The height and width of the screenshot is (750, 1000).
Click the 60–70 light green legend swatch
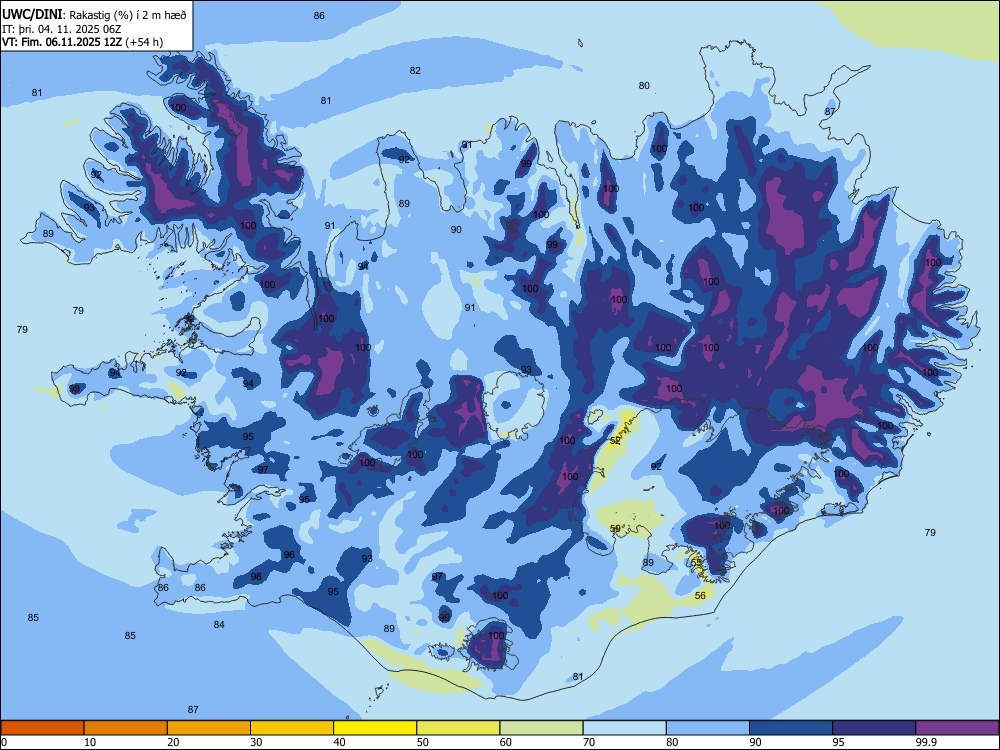tap(541, 728)
